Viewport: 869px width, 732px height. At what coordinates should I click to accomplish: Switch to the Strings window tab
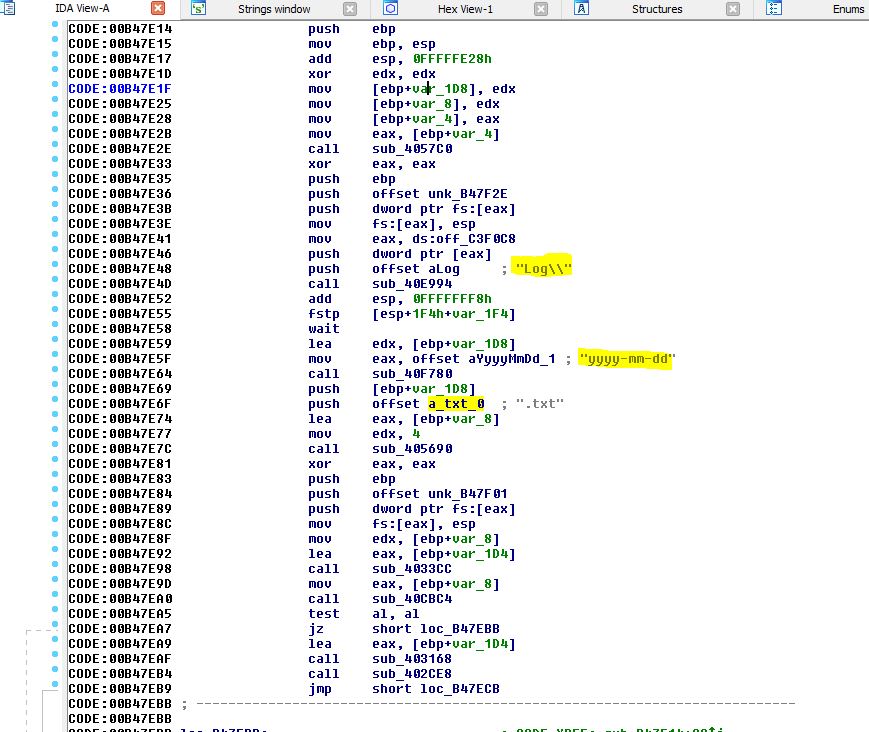pyautogui.click(x=274, y=9)
